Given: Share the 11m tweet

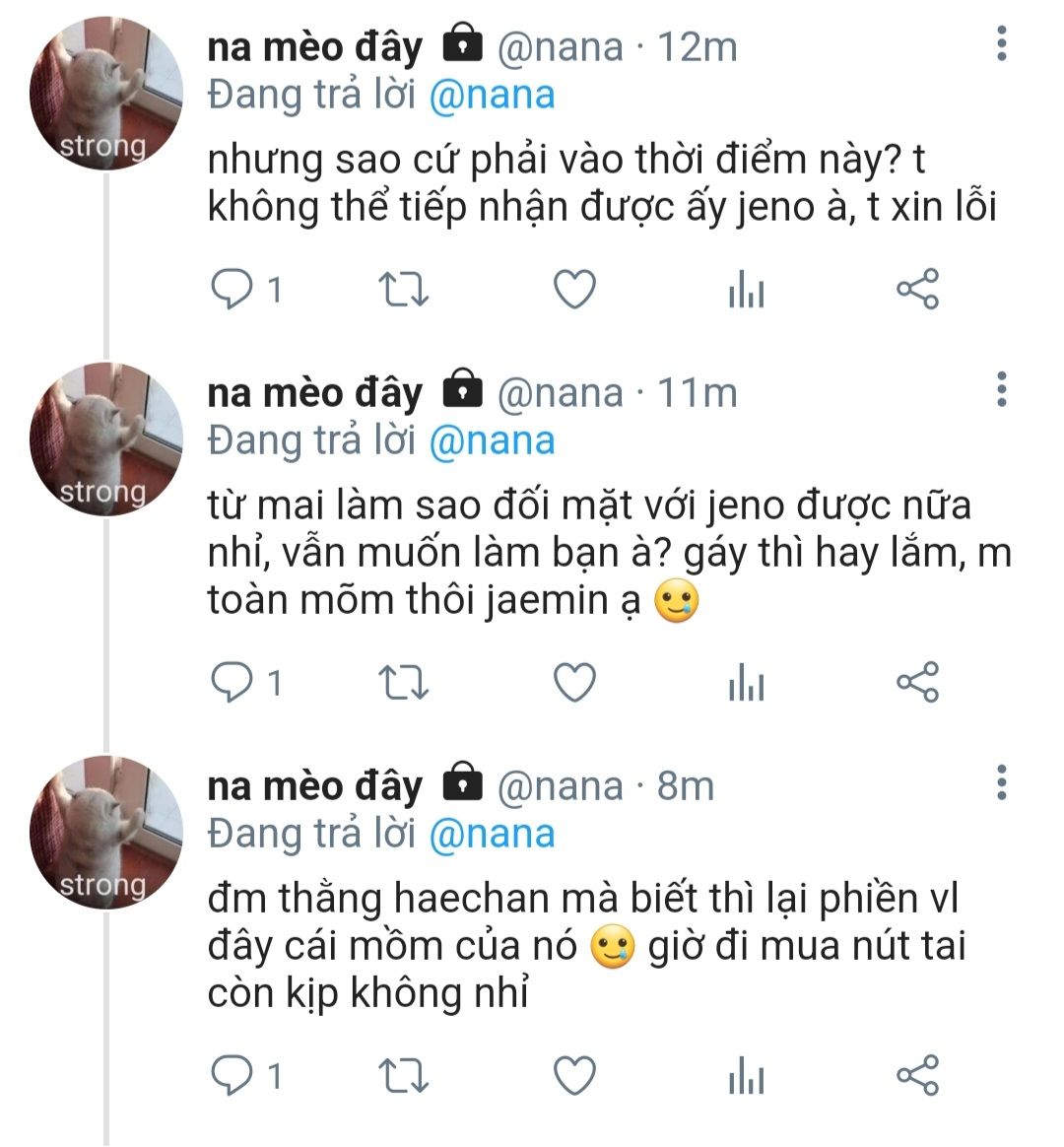Looking at the screenshot, I should (917, 682).
